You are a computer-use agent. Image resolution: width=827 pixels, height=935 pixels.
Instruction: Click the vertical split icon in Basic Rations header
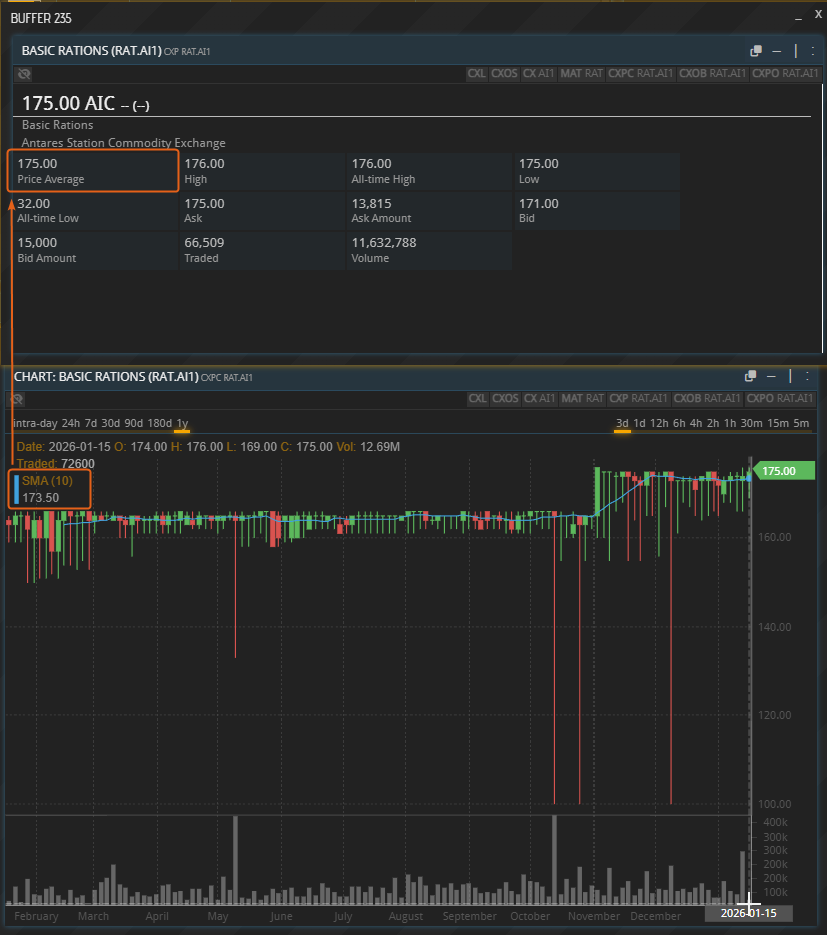click(796, 51)
